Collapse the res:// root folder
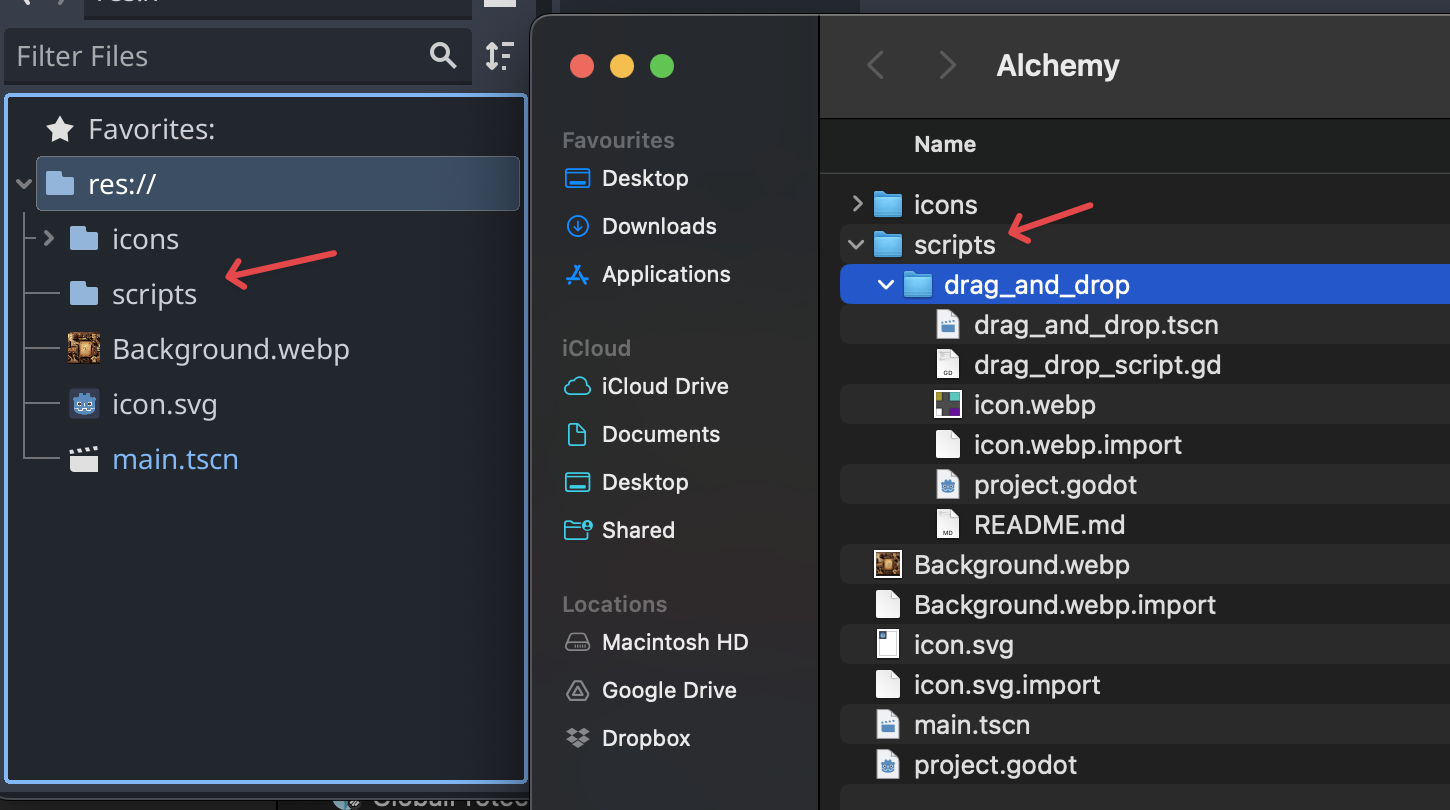 [x=24, y=184]
